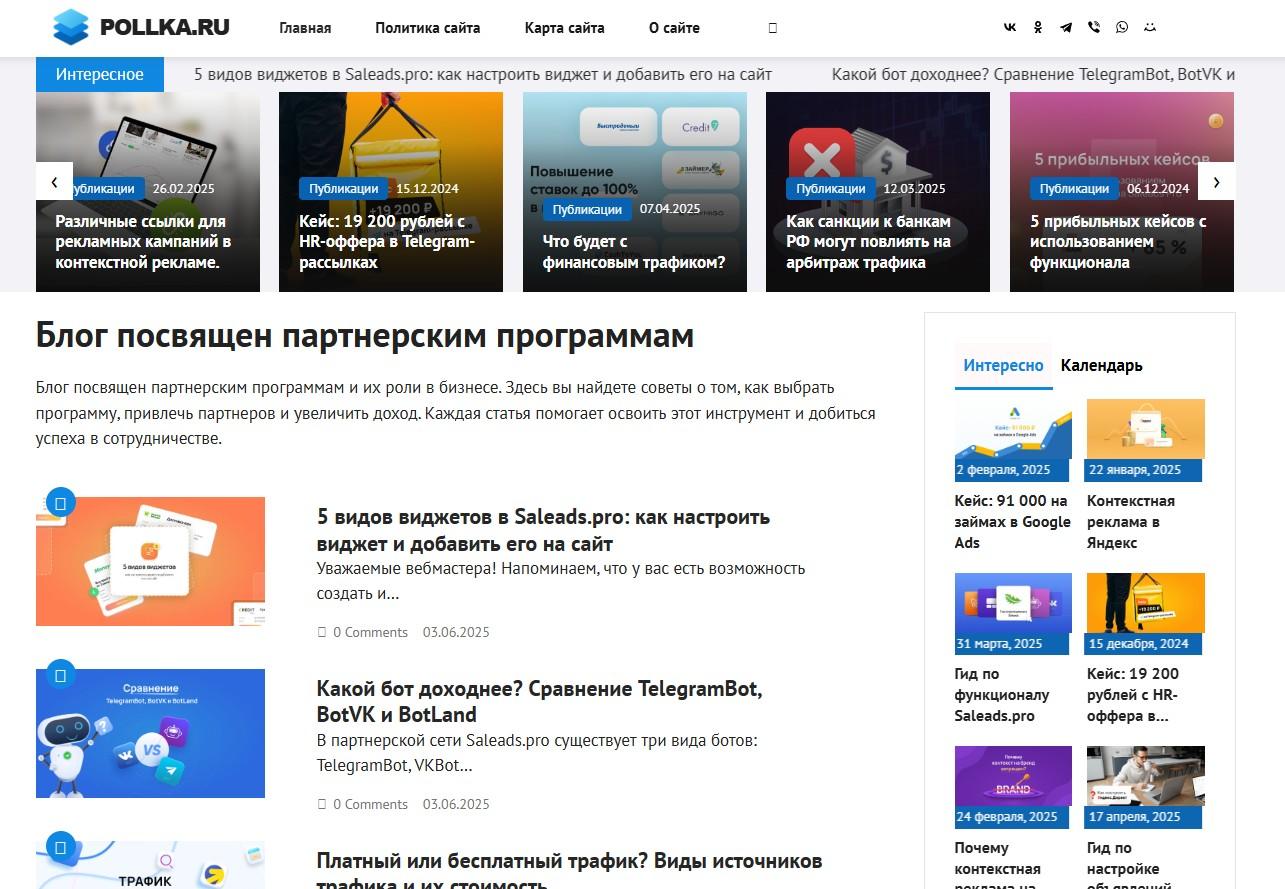
Task: Switch to the Интересно sidebar tab
Action: click(1004, 365)
